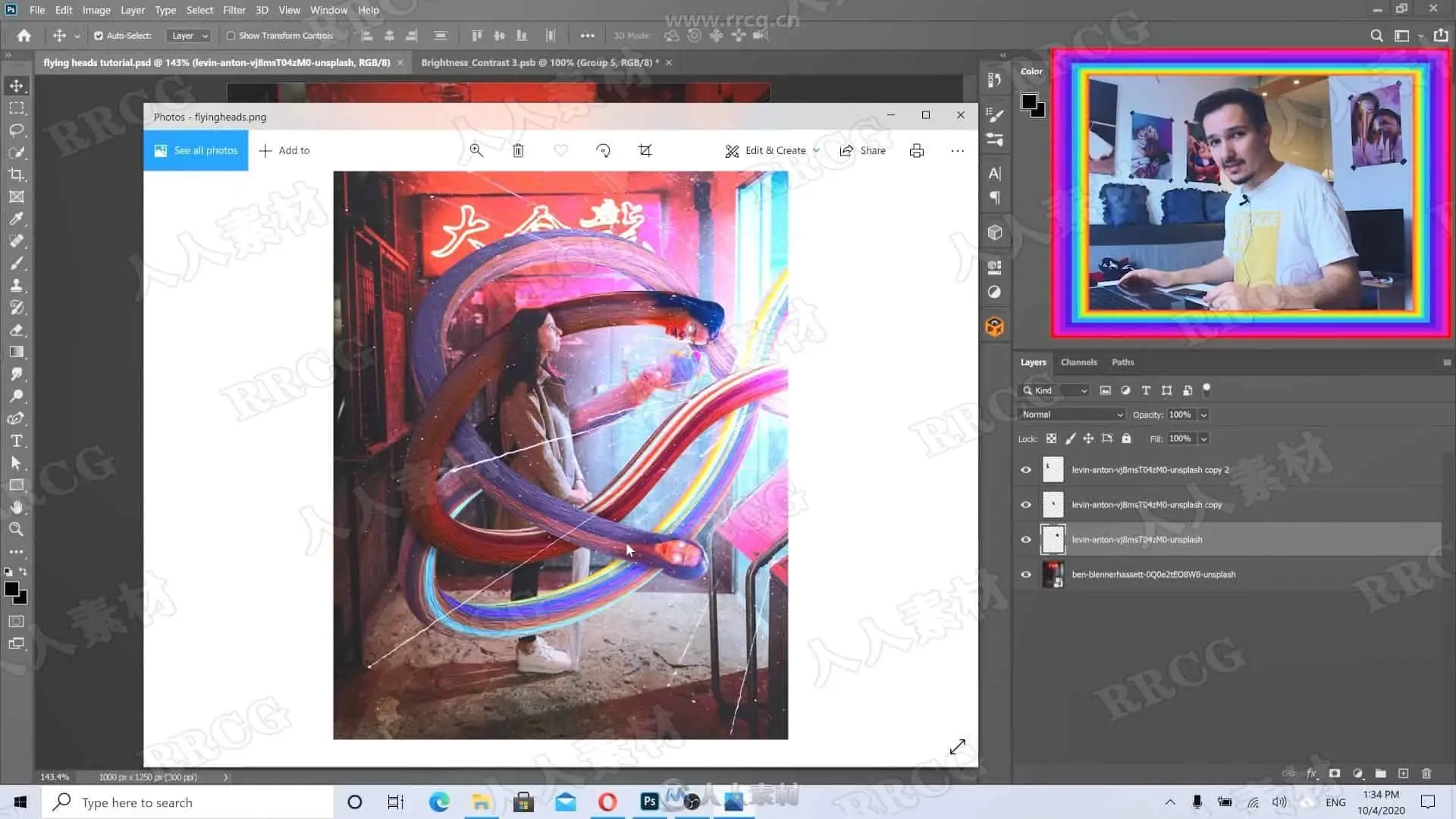Screen dimensions: 1456x819
Task: Select the Crop tool
Action: point(17,174)
